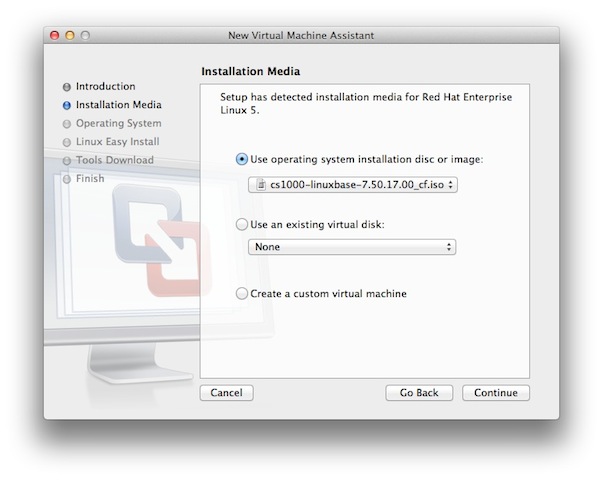Open the 'None' virtual disk dropdown
This screenshot has height=480, width=603.
point(352,247)
